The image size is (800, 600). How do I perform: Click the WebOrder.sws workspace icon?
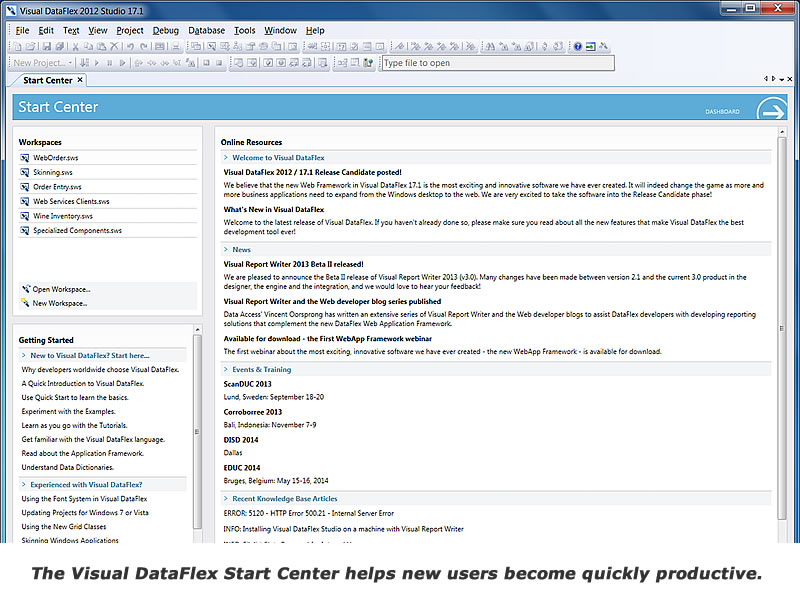[x=24, y=158]
